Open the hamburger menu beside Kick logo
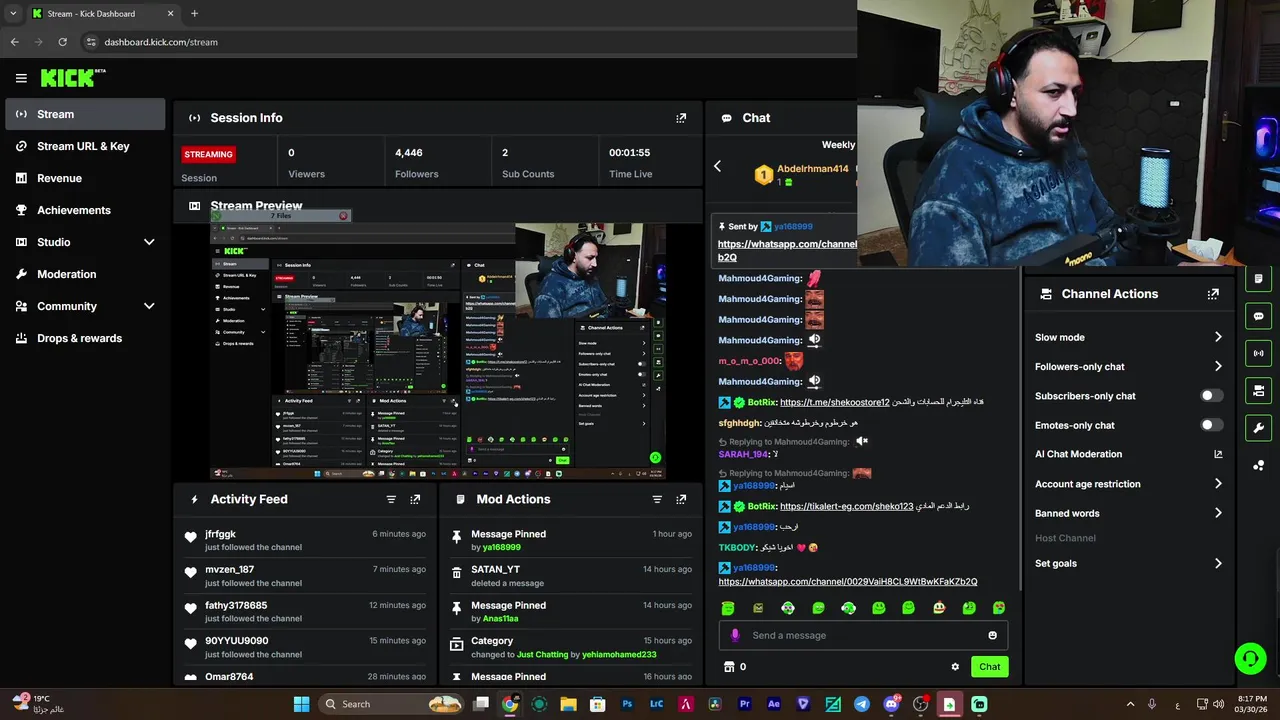This screenshot has height=720, width=1280. pos(21,78)
